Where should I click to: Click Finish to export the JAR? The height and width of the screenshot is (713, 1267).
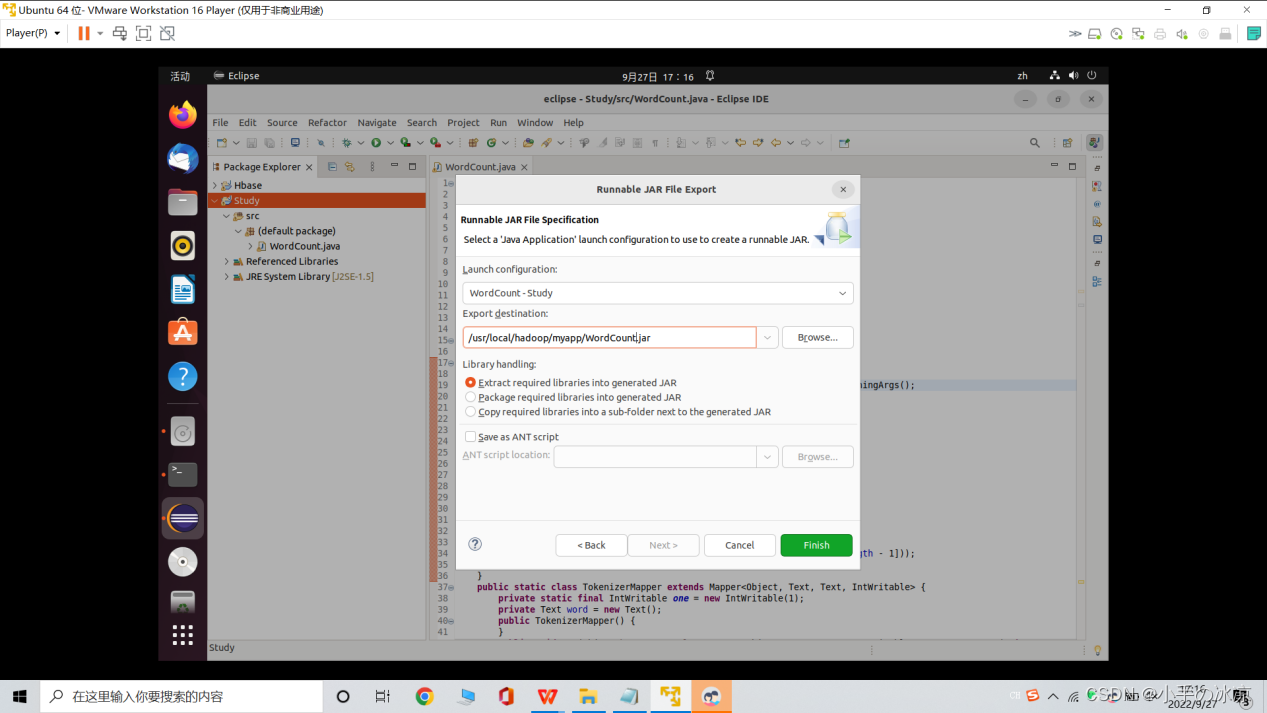[816, 545]
